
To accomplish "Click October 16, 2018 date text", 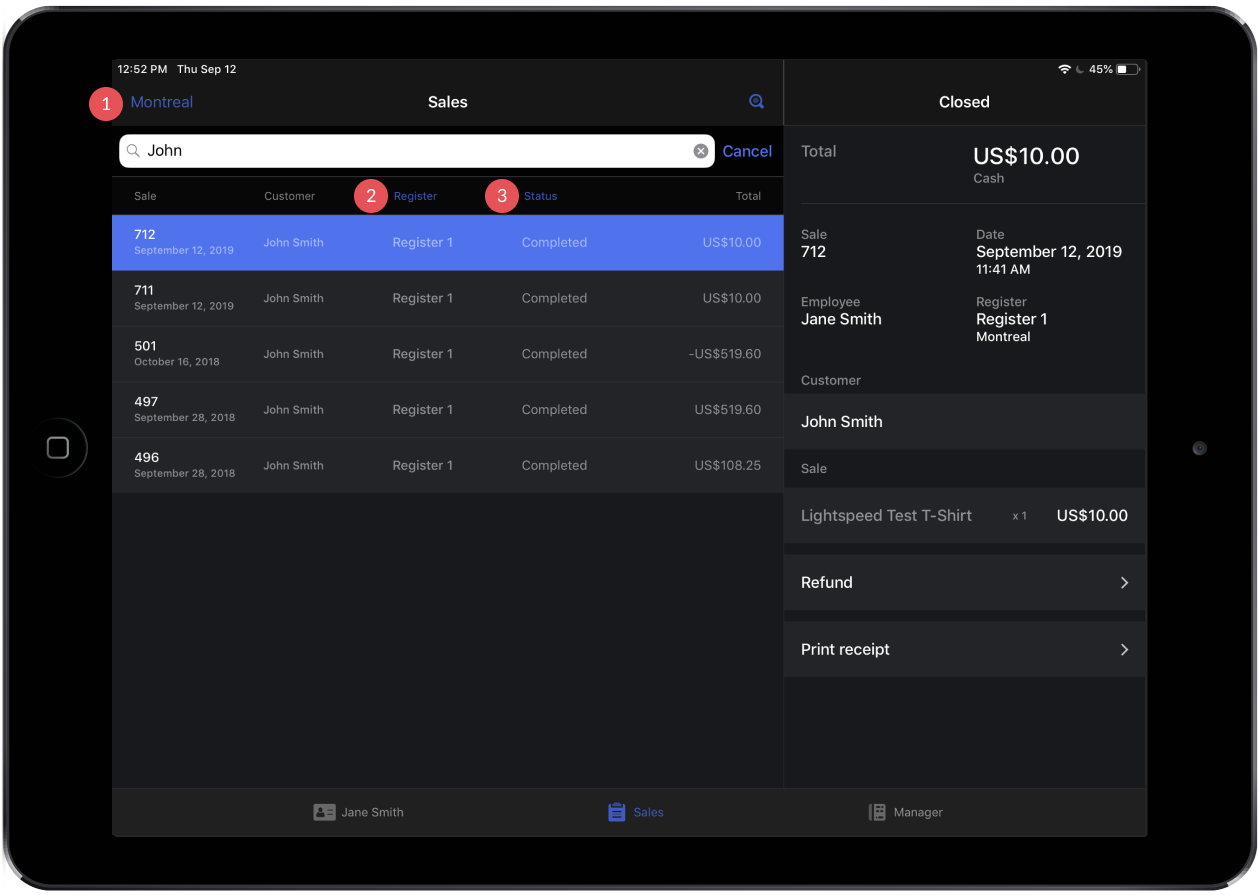I will [x=177, y=362].
